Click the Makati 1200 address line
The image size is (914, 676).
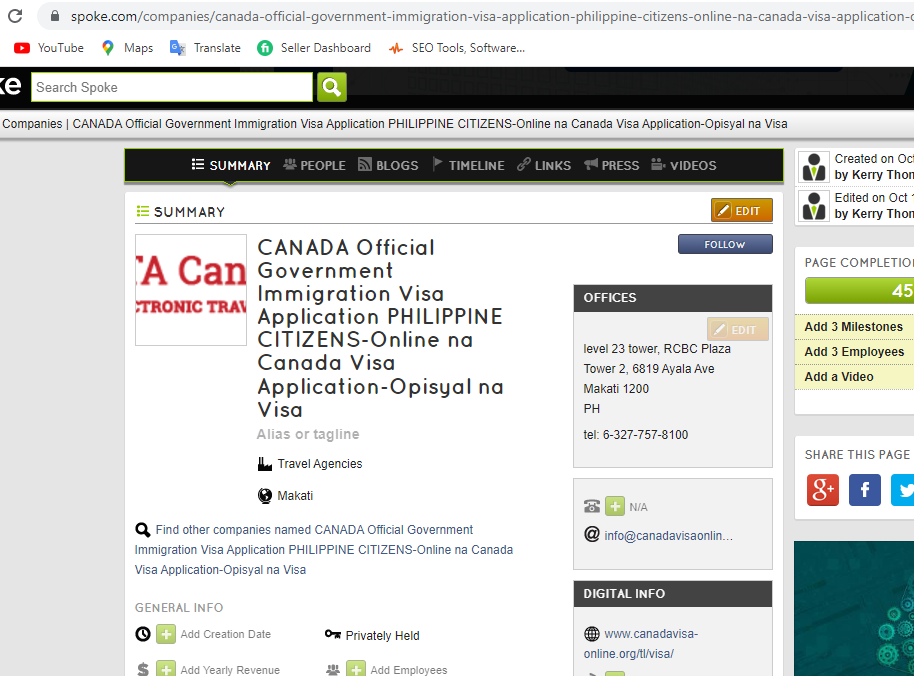[616, 389]
